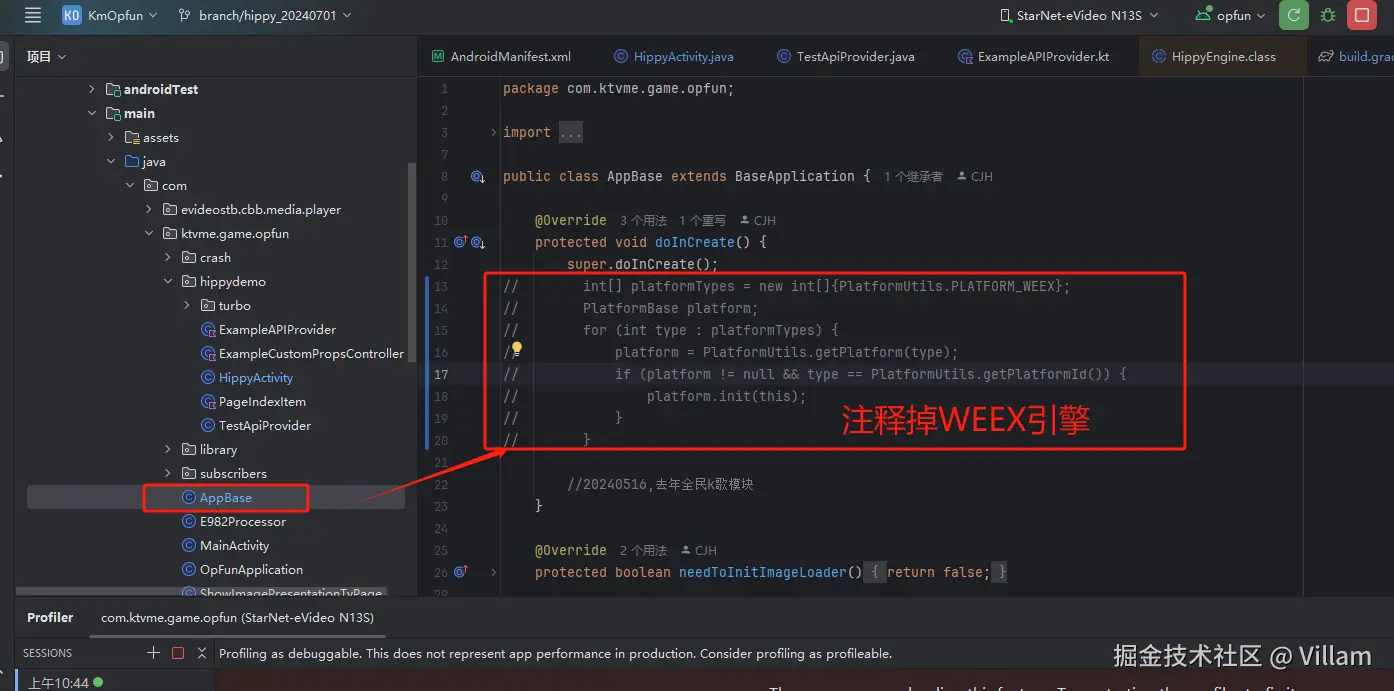Collapse the hippydemo package

coord(168,281)
